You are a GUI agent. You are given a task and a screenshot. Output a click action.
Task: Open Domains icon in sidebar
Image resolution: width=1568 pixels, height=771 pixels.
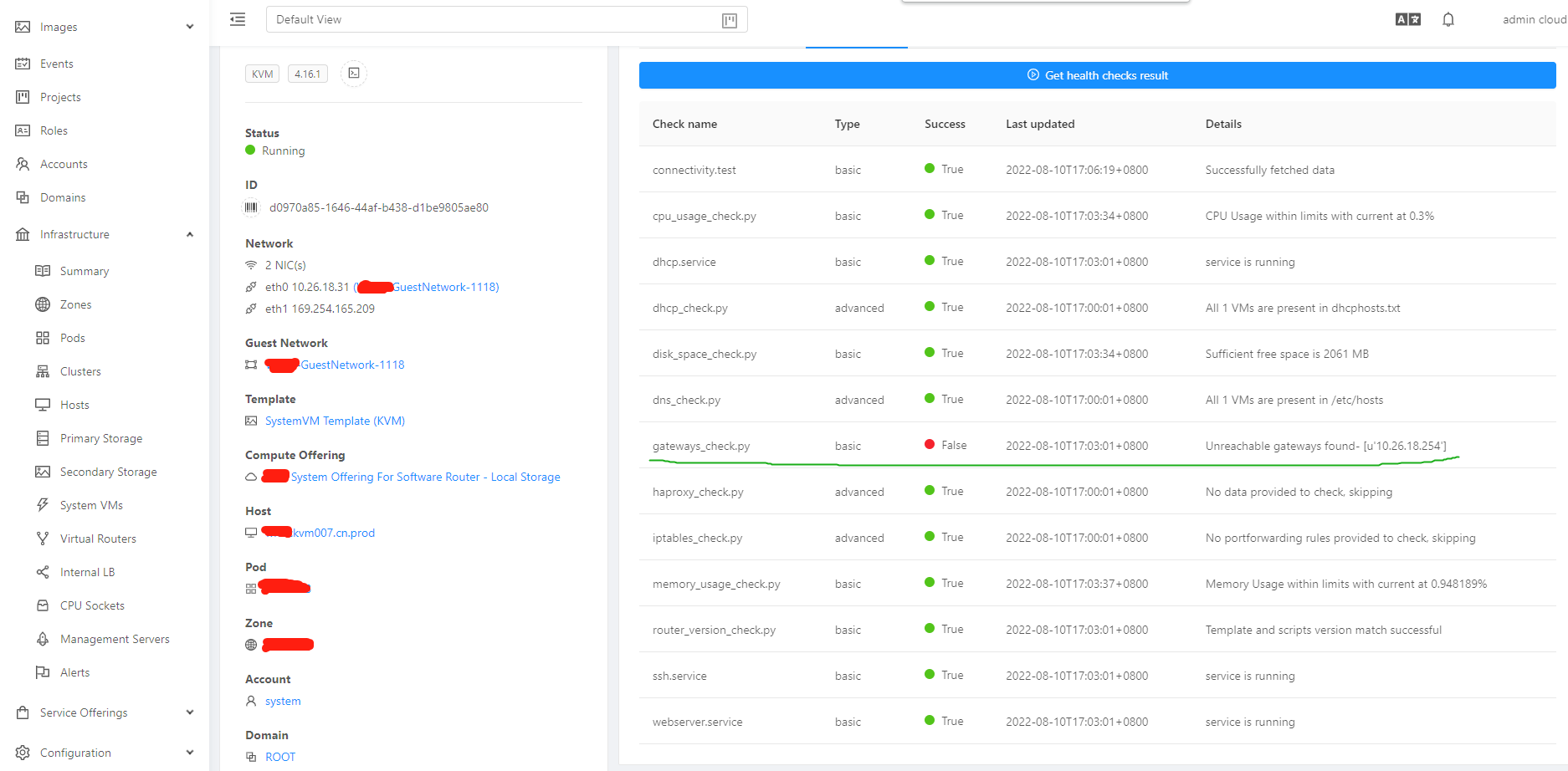click(23, 197)
